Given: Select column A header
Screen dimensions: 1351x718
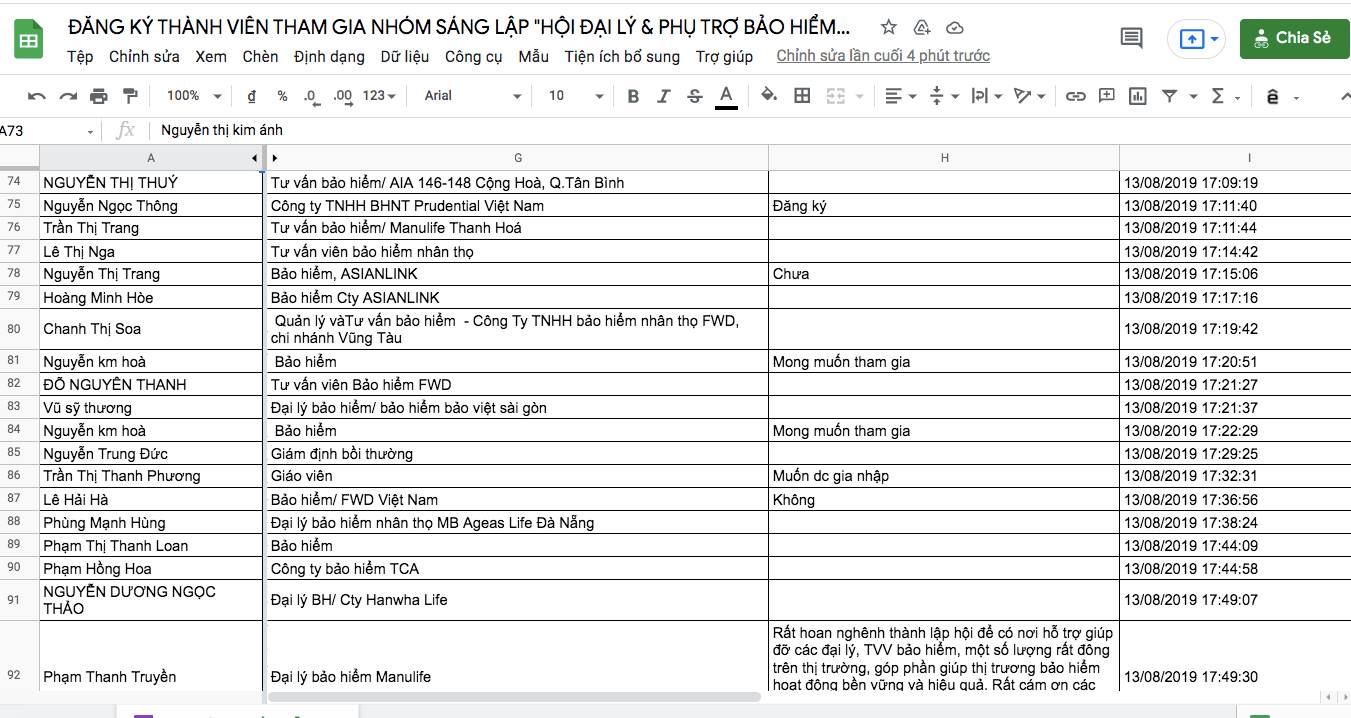Looking at the screenshot, I should pos(151,158).
